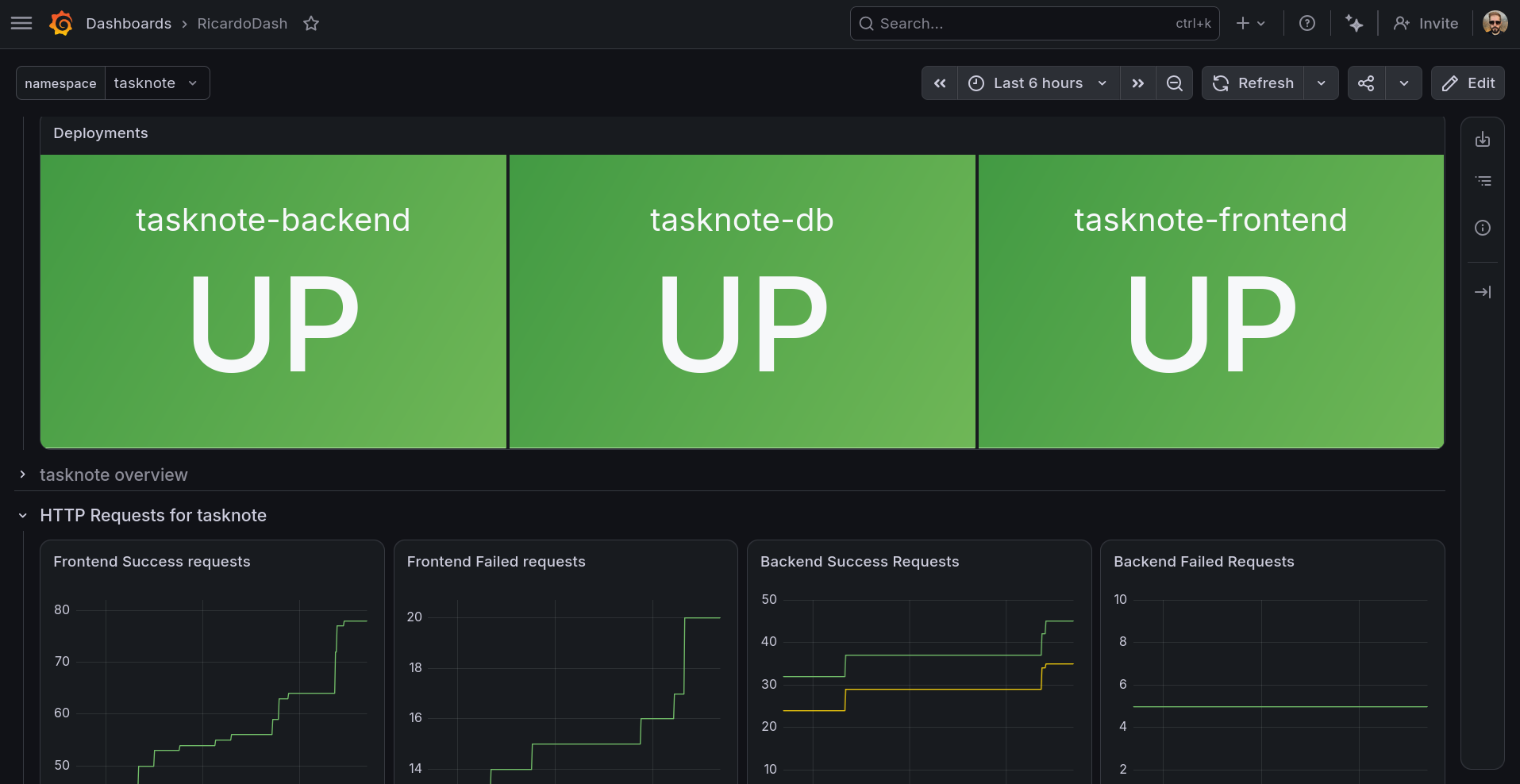This screenshot has width=1520, height=784.
Task: Click Frontend Failed requests panel title
Action: click(x=496, y=562)
